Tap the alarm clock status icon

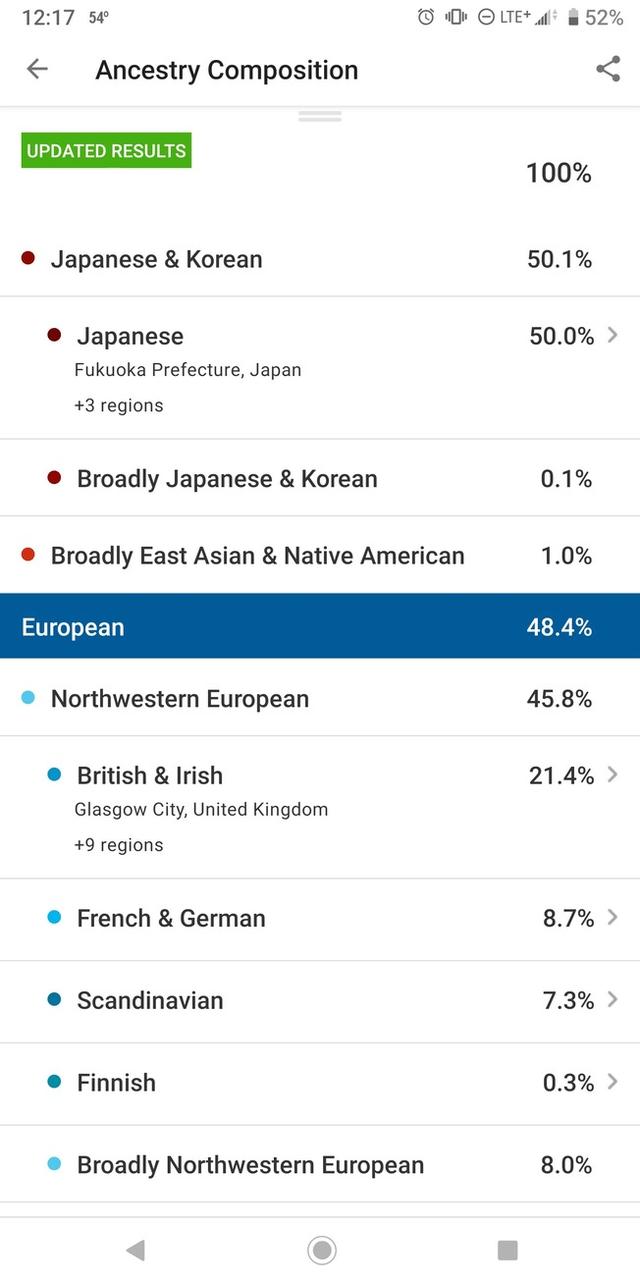(426, 17)
